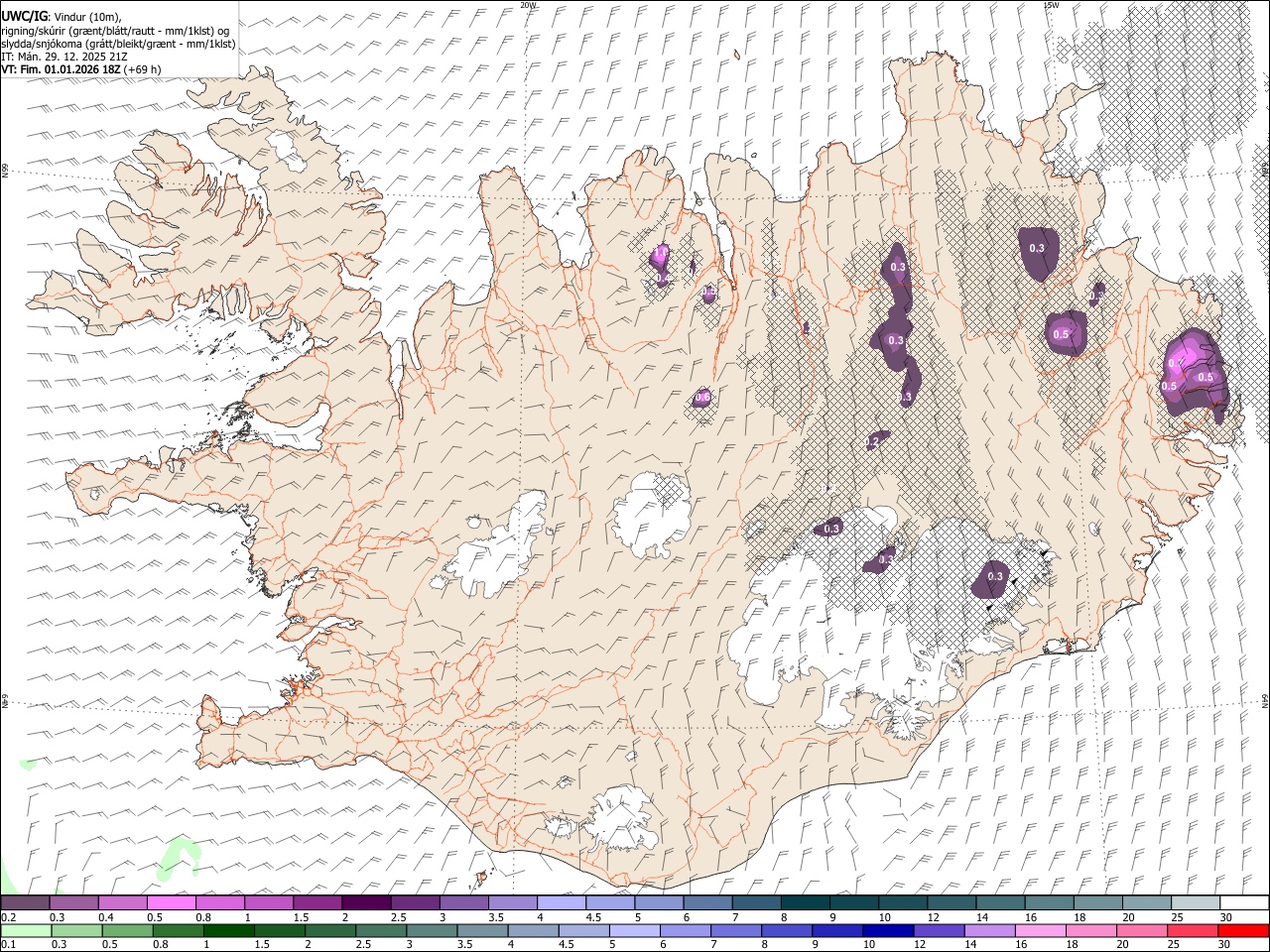The width and height of the screenshot is (1270, 952).
Task: Click the "20W" longitude label
Action: [528, 5]
